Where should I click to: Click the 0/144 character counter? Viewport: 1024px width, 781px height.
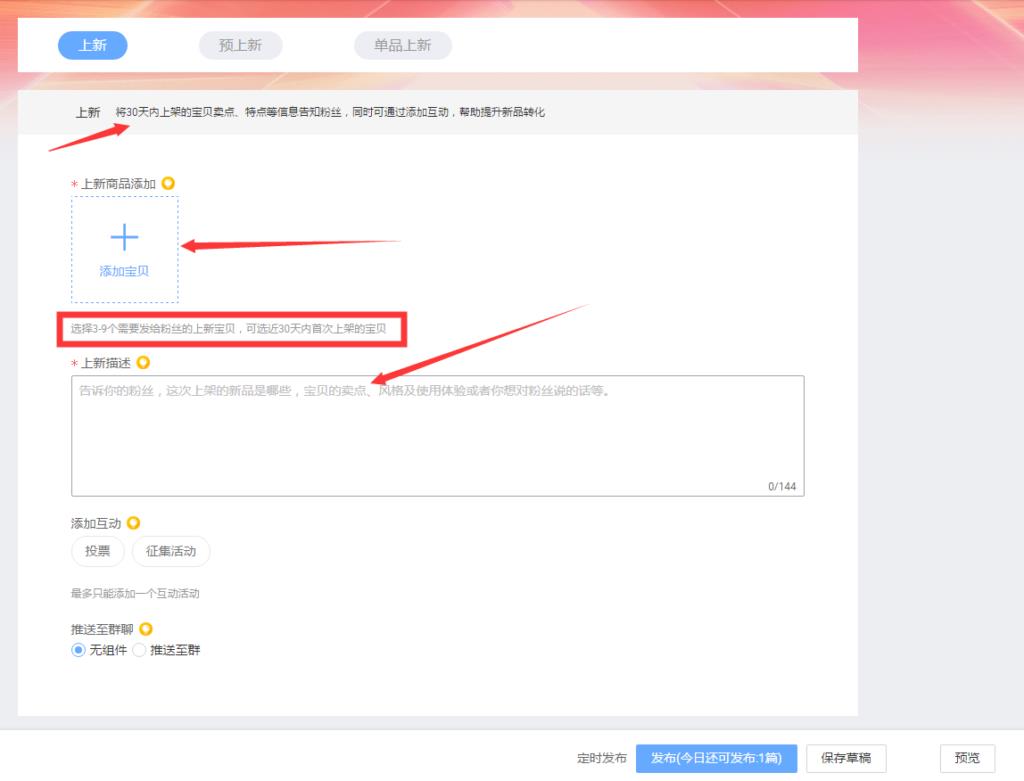point(782,486)
